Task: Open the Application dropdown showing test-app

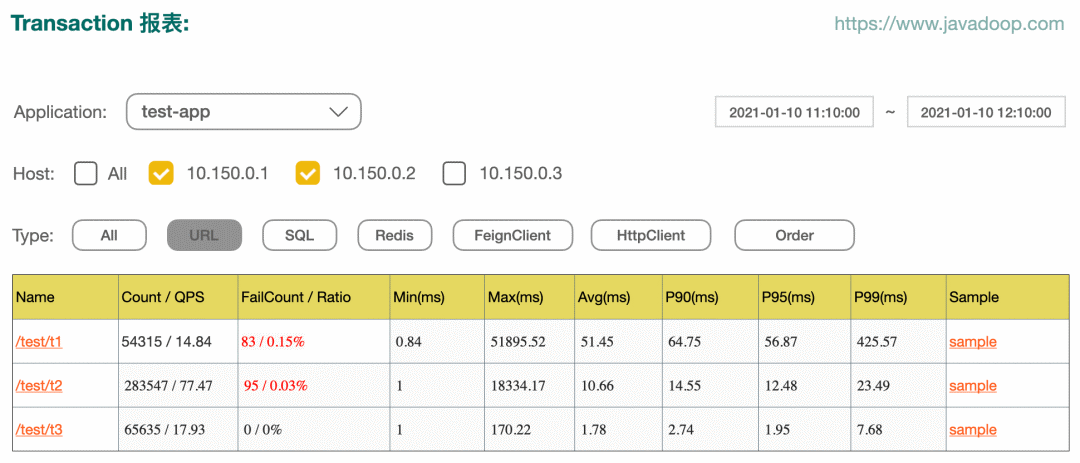Action: (x=243, y=112)
